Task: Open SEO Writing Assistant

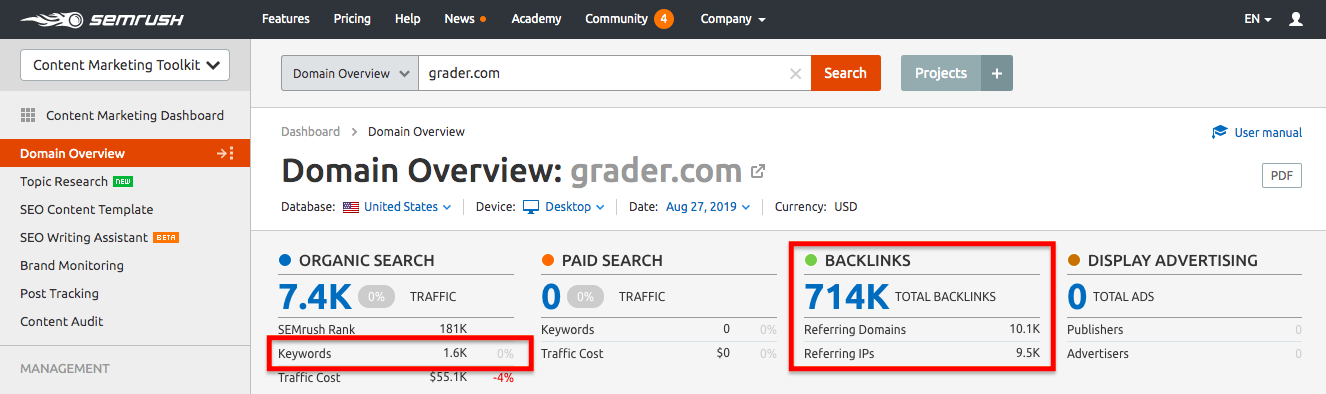Action: point(83,237)
